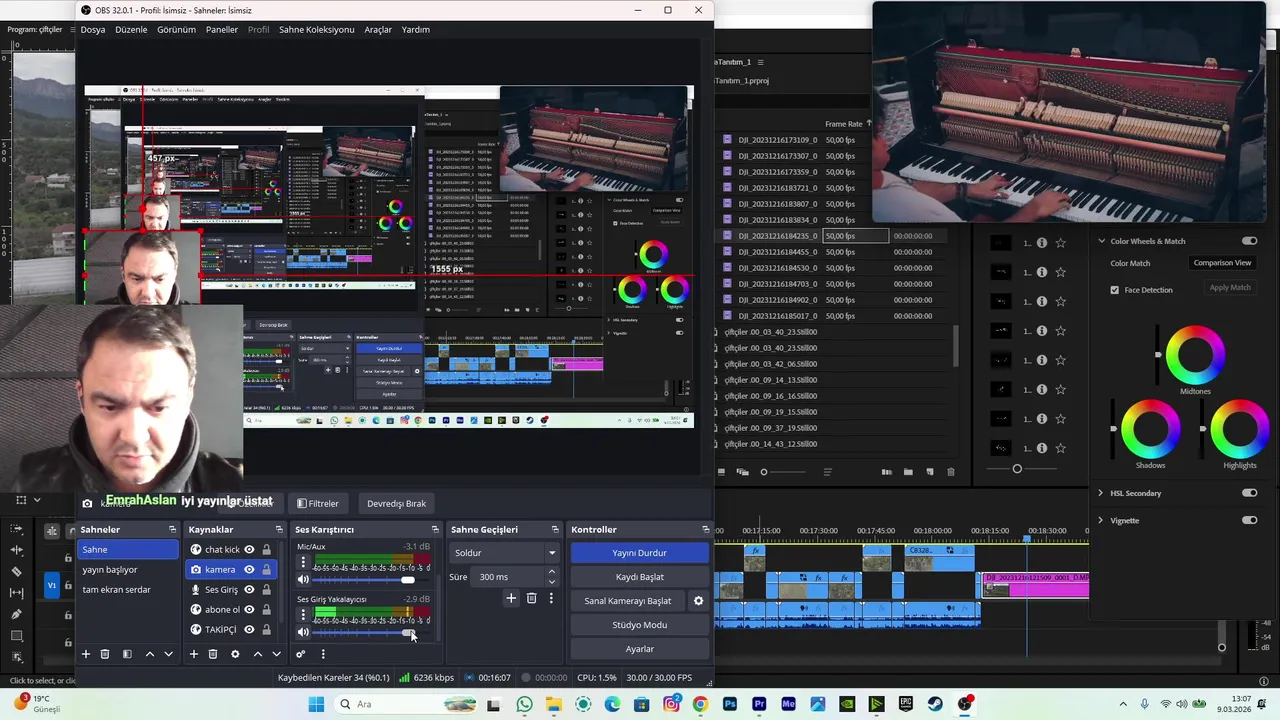Open virtual camera settings gear icon

[x=698, y=601]
